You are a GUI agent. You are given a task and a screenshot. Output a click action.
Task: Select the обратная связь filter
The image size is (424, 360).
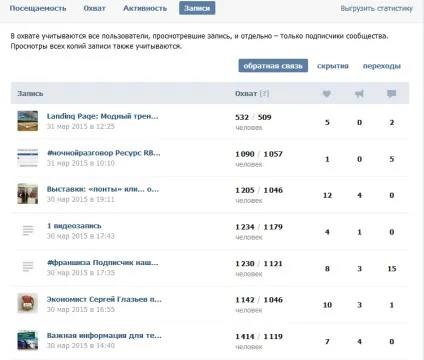coord(273,66)
